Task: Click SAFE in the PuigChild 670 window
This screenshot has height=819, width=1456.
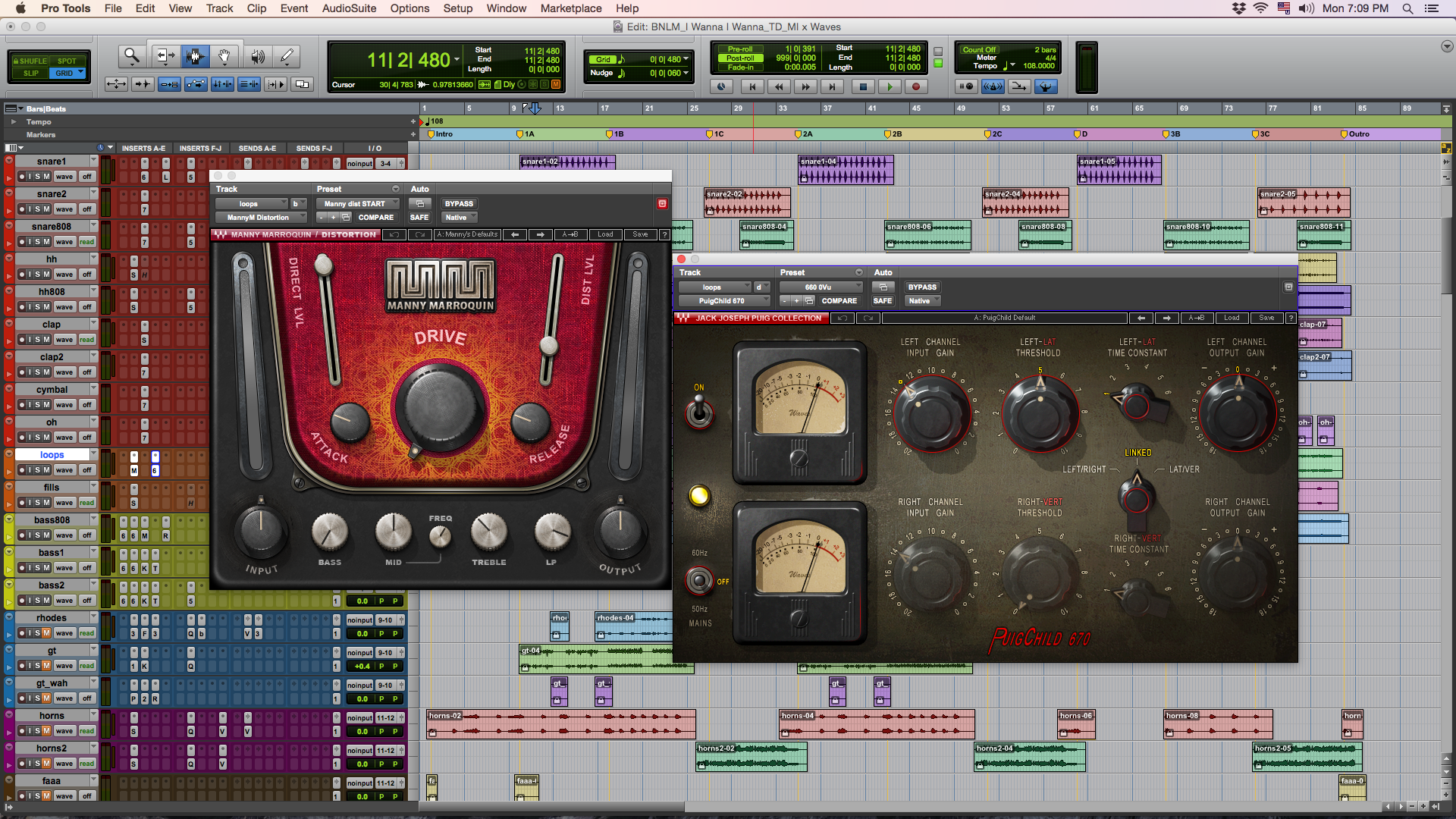Action: (x=883, y=300)
